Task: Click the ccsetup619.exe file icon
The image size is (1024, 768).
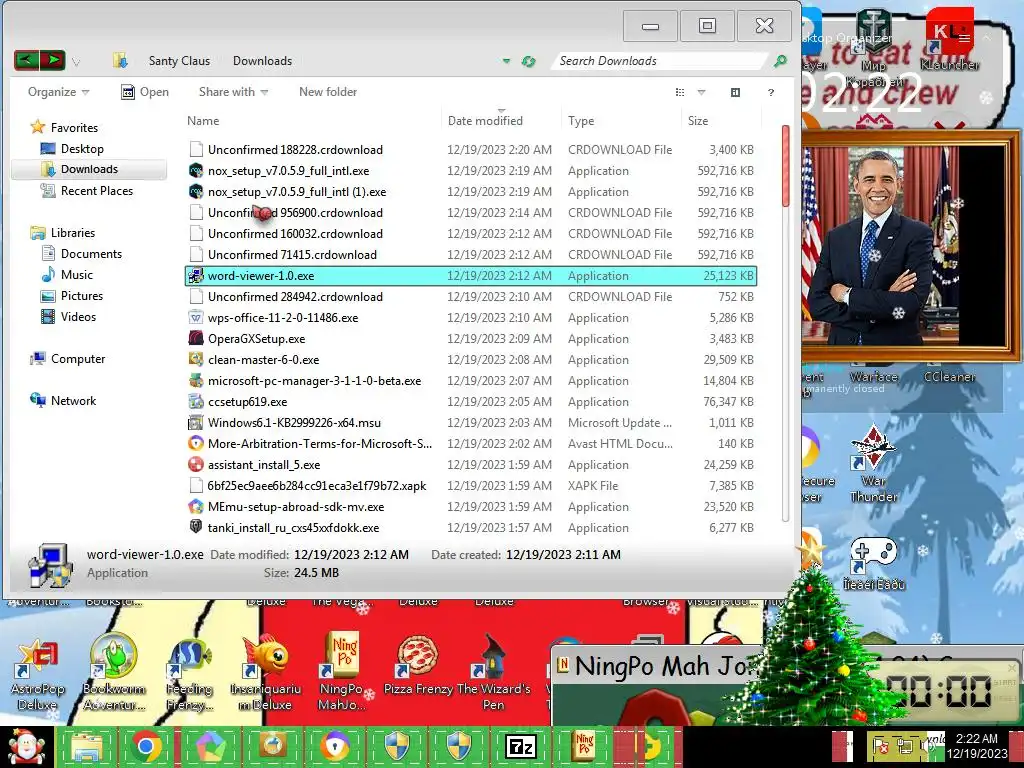Action: tap(195, 401)
